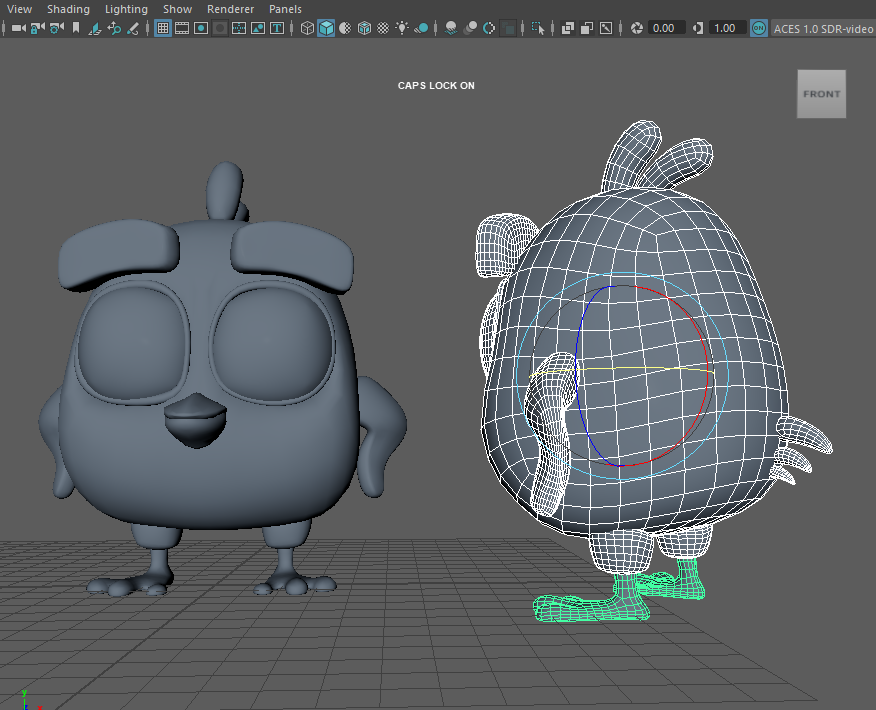Click the Multisample Anti-aliasing icon

489,28
